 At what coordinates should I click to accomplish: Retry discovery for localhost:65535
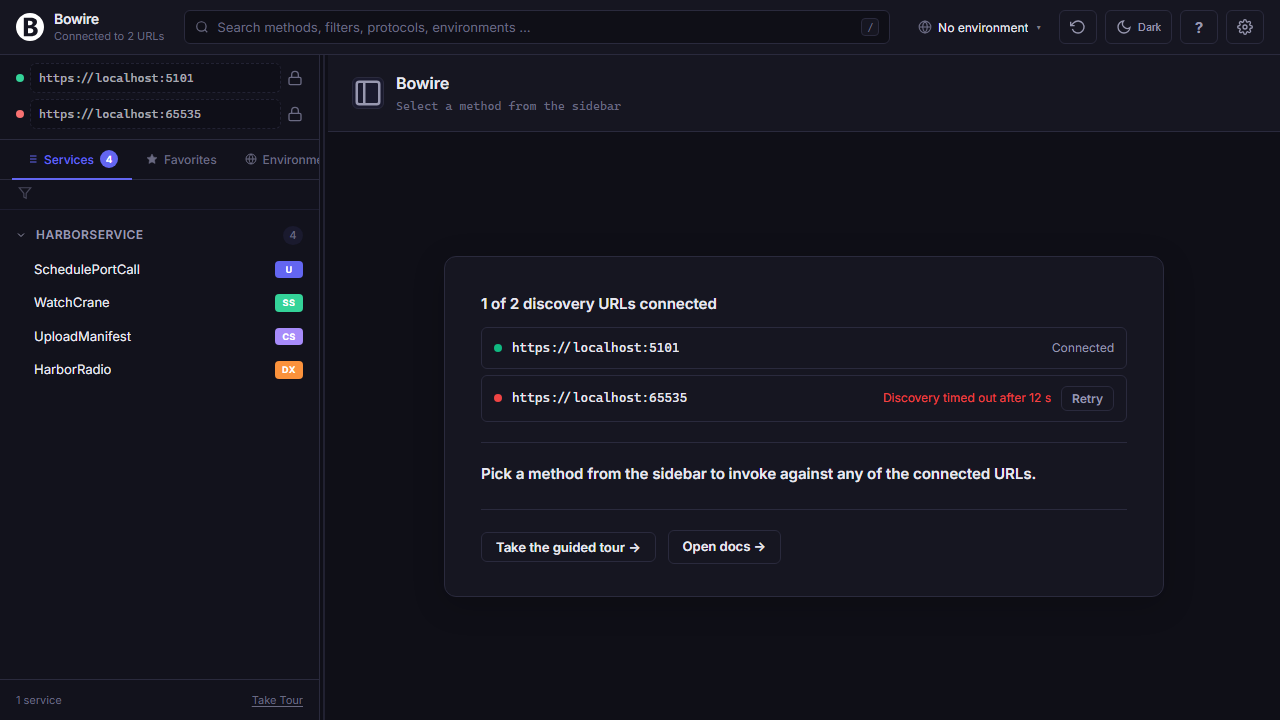point(1087,398)
